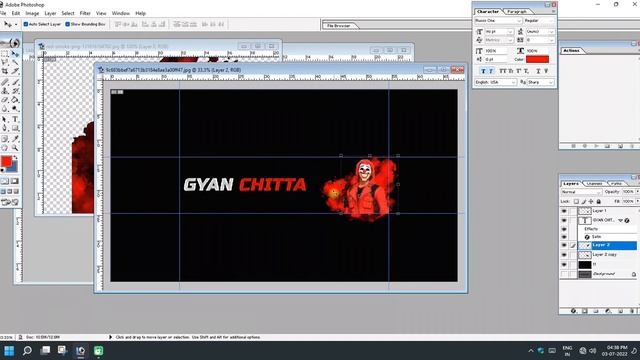
Task: Select the Type tool in the toolbox
Action: [x=15, y=119]
